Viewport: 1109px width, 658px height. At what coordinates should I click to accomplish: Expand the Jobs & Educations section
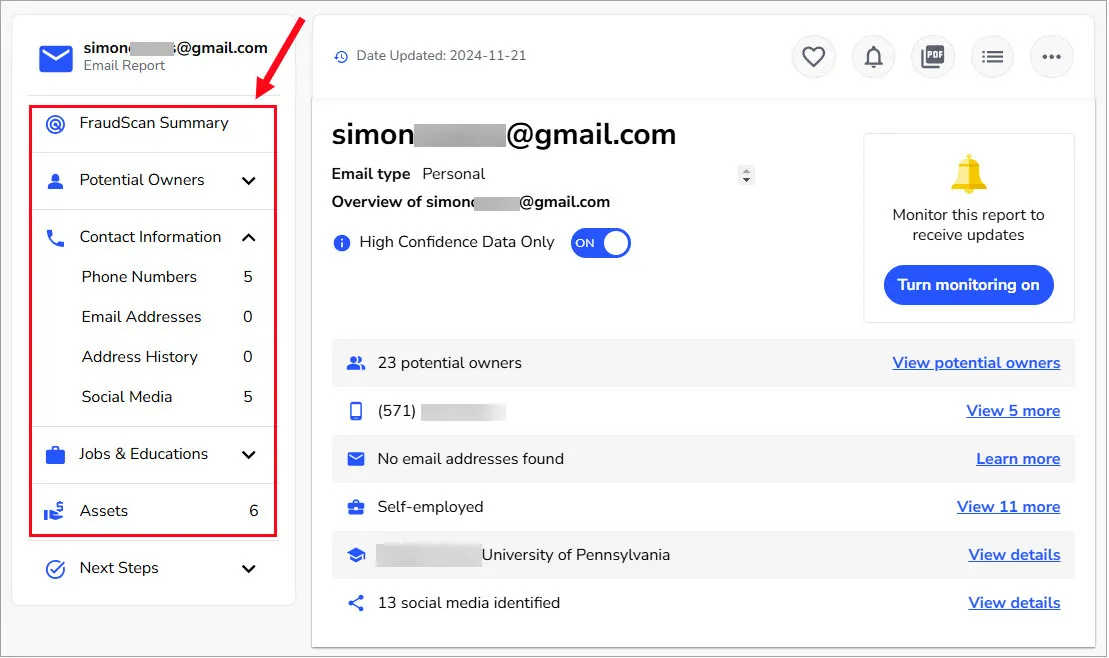point(249,454)
